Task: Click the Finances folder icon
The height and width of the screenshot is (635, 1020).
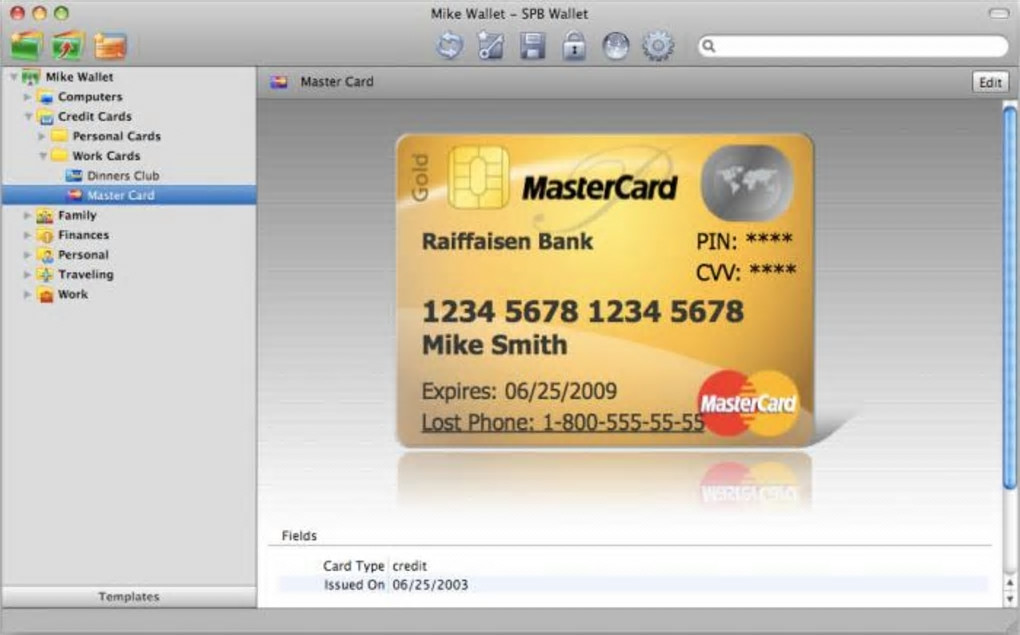Action: coord(45,235)
